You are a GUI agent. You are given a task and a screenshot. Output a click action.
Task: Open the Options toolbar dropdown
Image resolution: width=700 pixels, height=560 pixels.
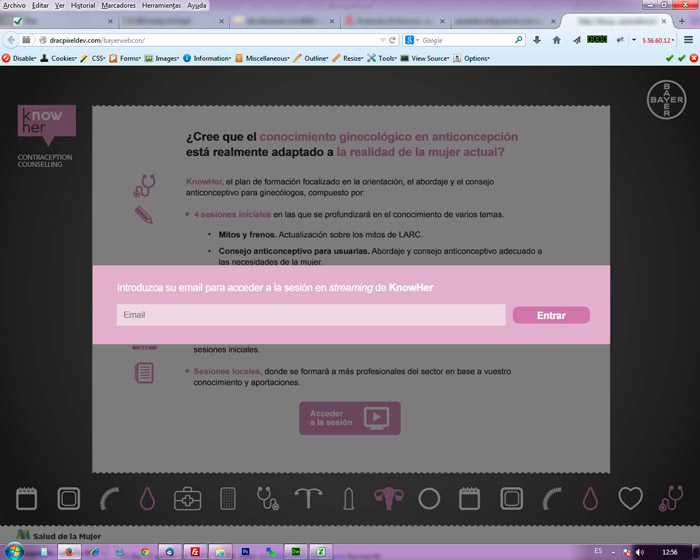(x=471, y=58)
